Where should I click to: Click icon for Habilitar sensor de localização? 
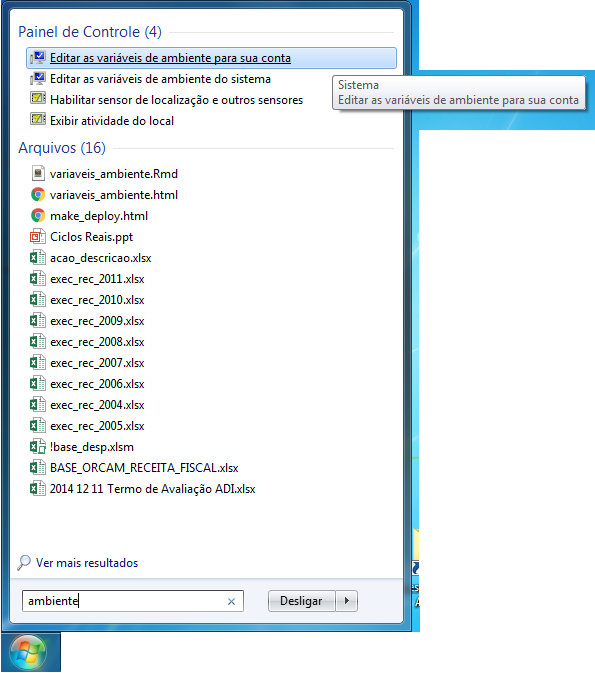(38, 99)
